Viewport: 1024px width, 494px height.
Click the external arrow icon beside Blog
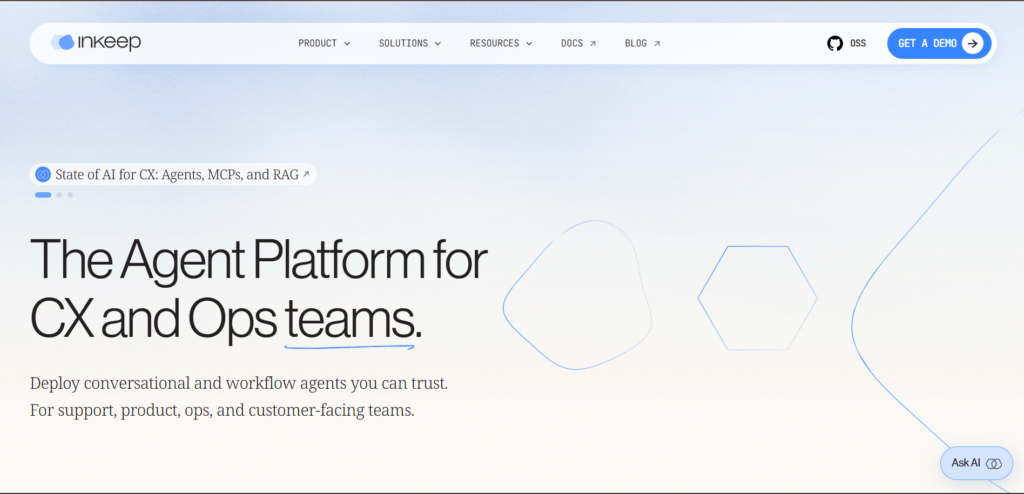point(657,44)
